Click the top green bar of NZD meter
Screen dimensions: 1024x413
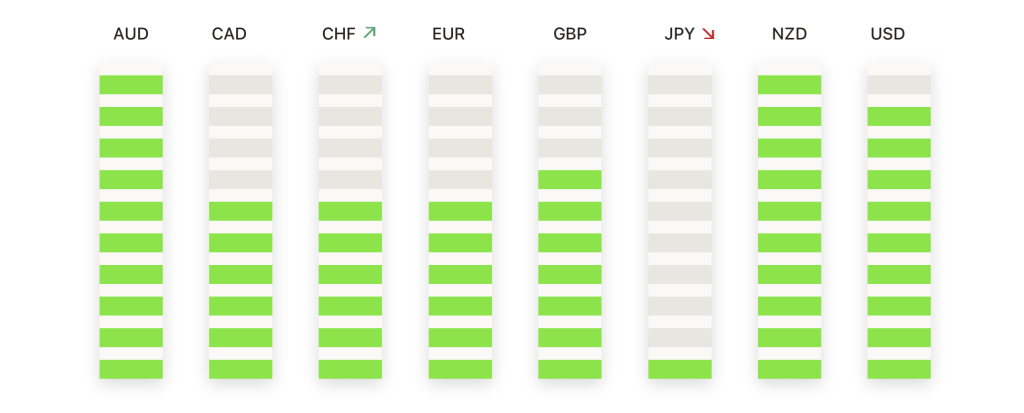[x=790, y=85]
